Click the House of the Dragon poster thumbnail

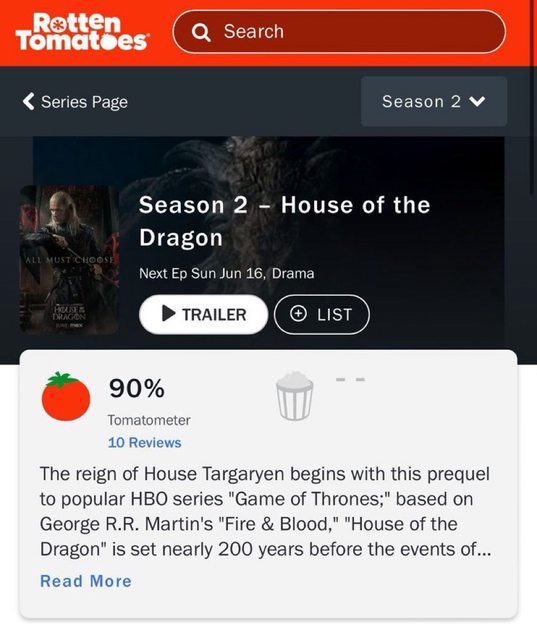[69, 260]
